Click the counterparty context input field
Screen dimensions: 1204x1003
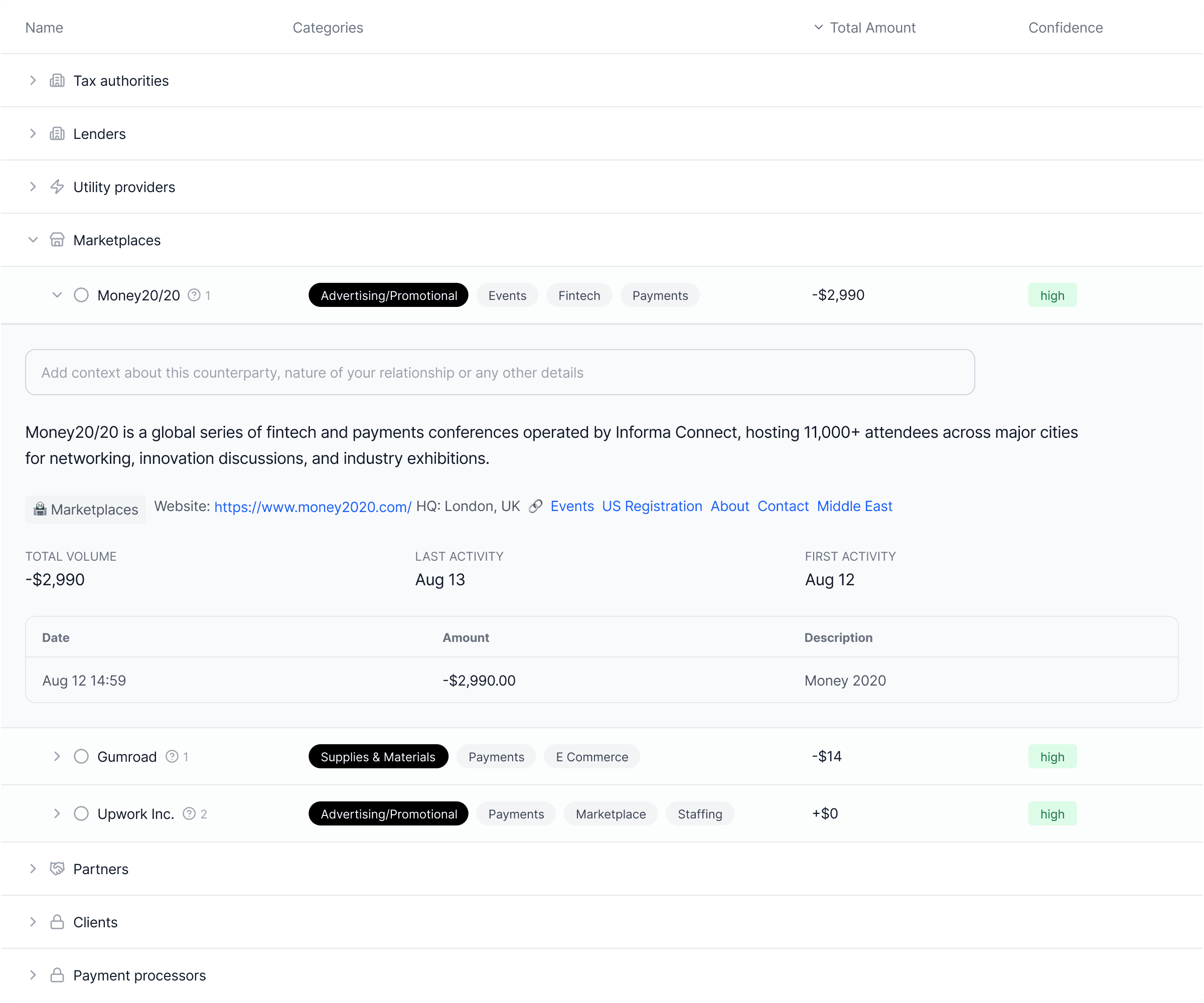click(499, 372)
